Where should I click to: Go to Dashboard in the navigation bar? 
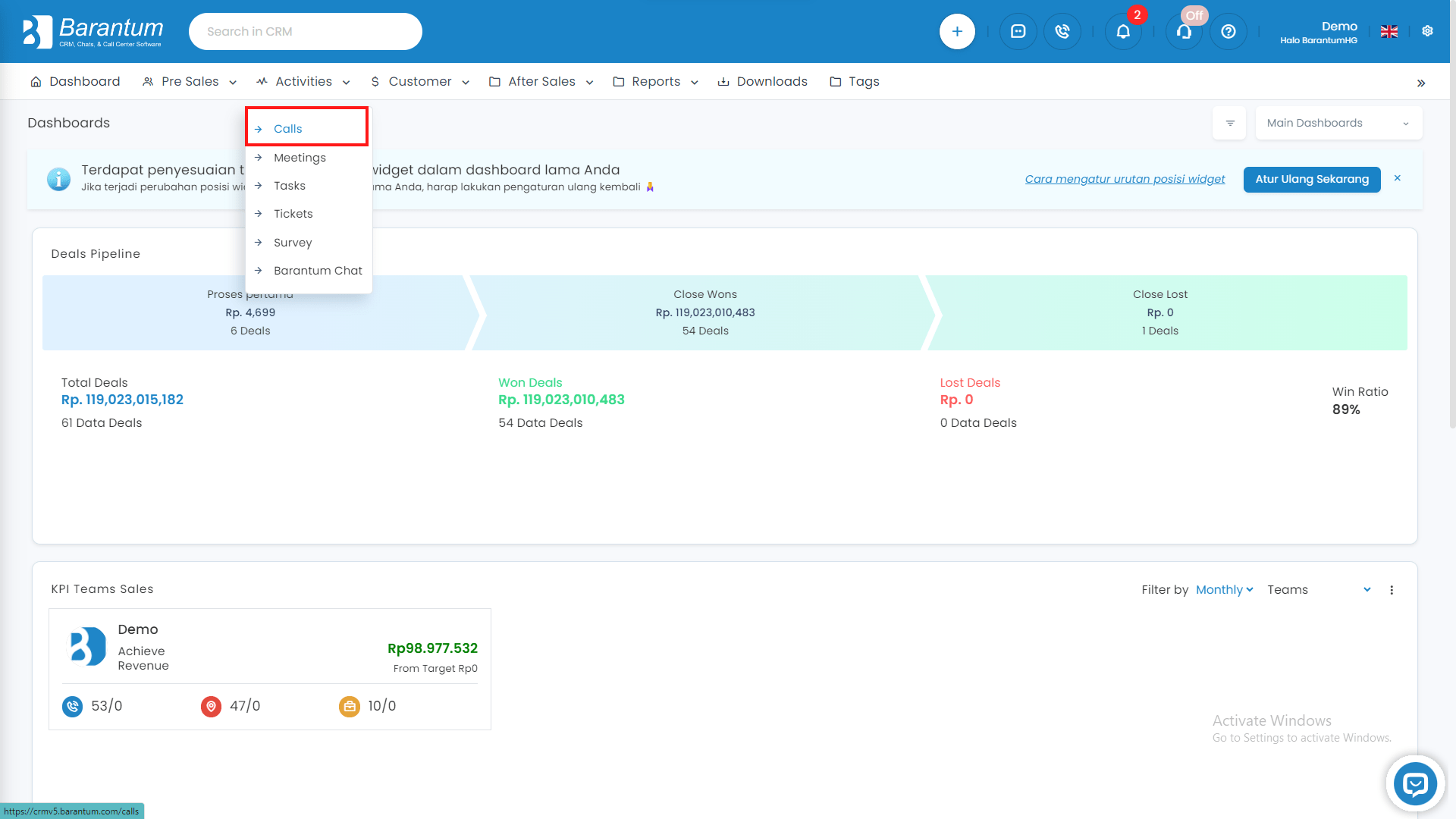[x=75, y=81]
